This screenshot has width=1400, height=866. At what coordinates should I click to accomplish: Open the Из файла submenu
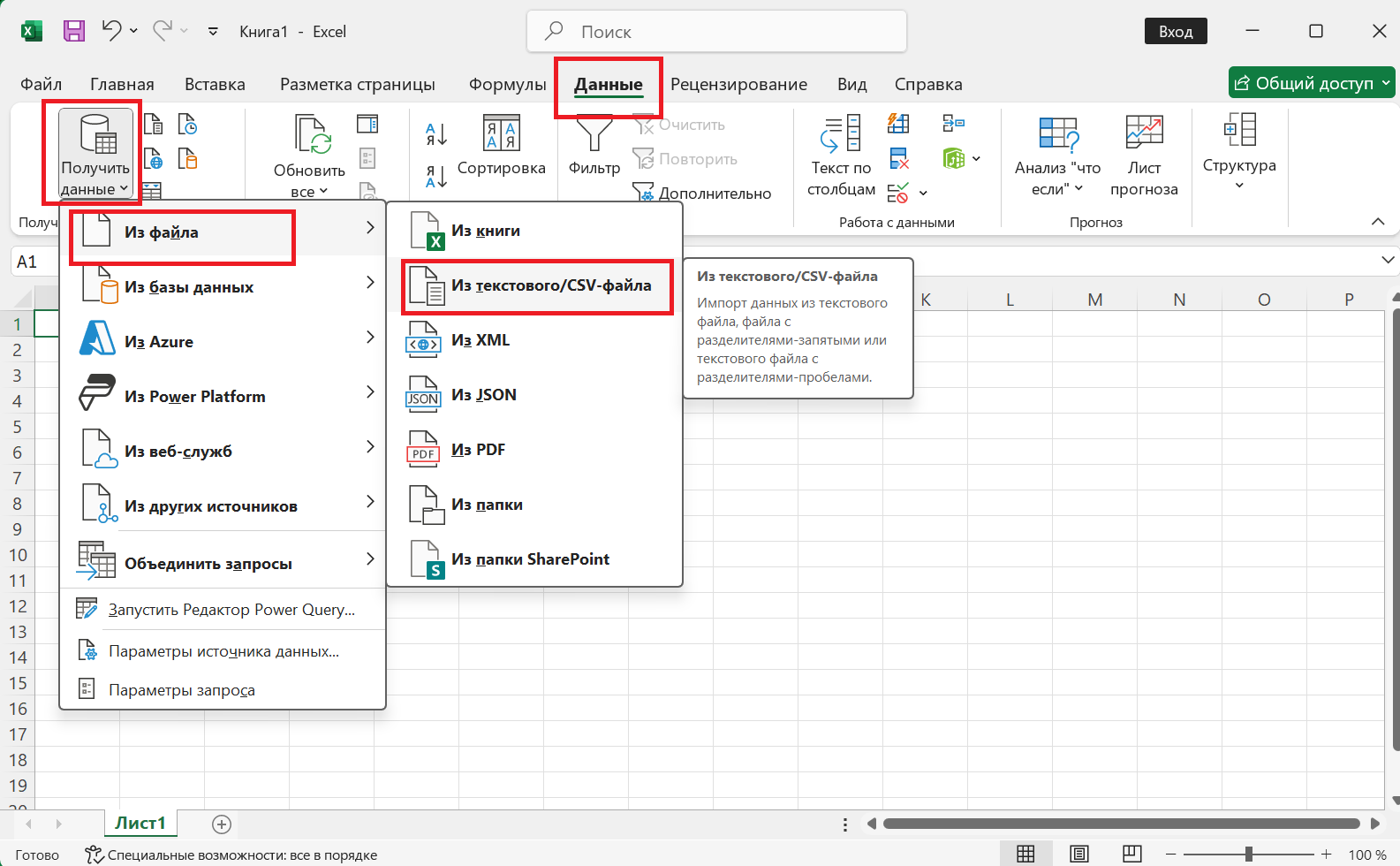click(x=223, y=232)
